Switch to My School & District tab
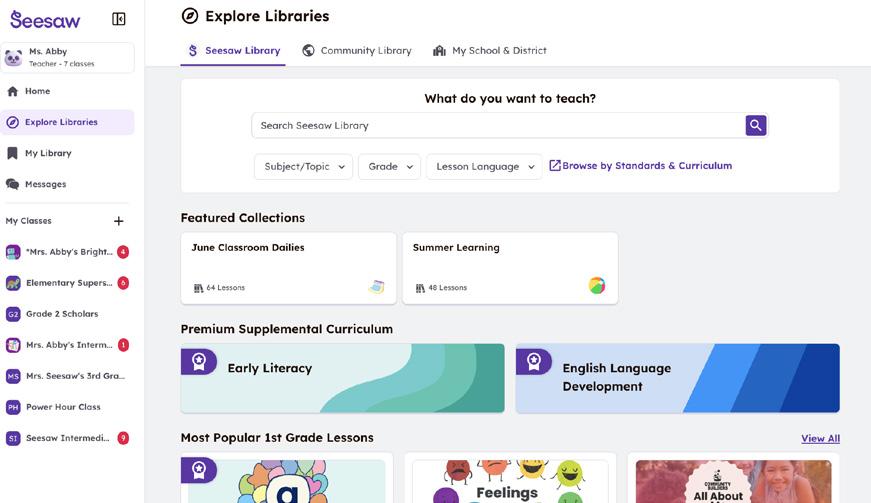This screenshot has height=503, width=871. click(489, 51)
